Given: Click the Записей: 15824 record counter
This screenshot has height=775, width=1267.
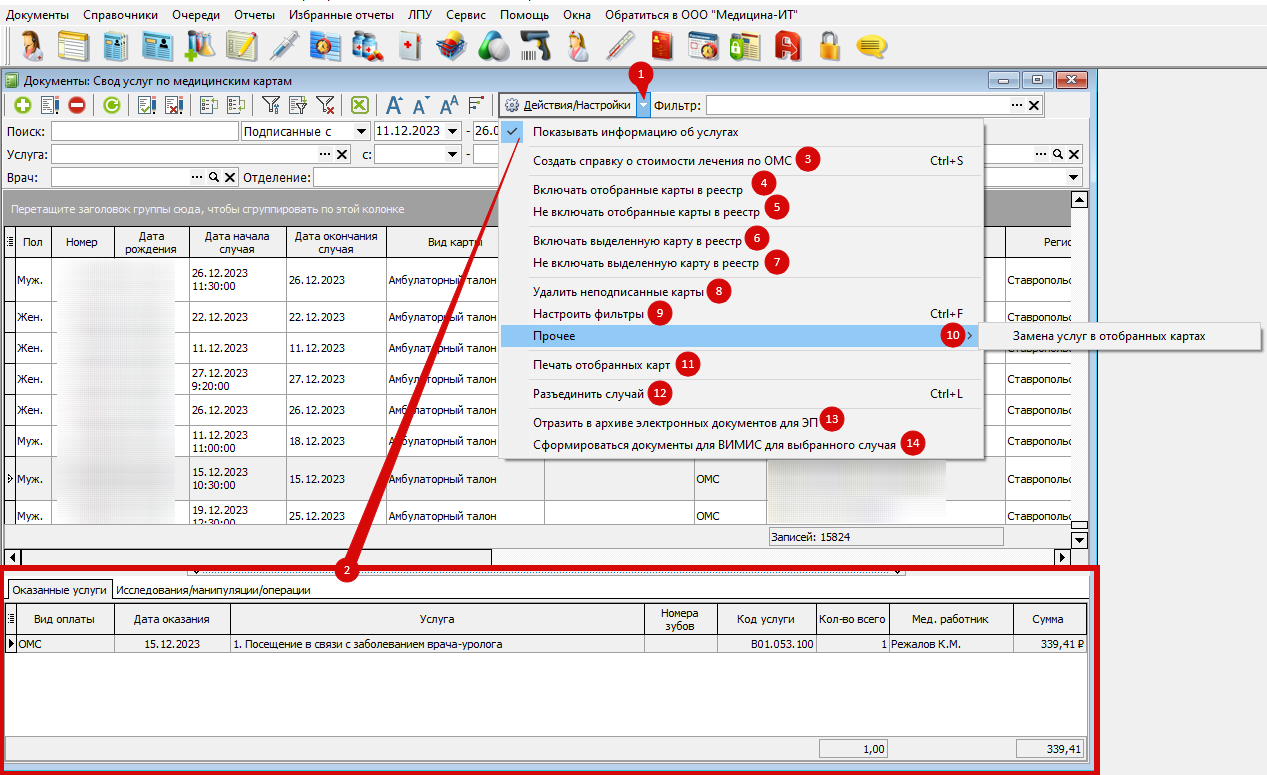Looking at the screenshot, I should click(x=885, y=537).
